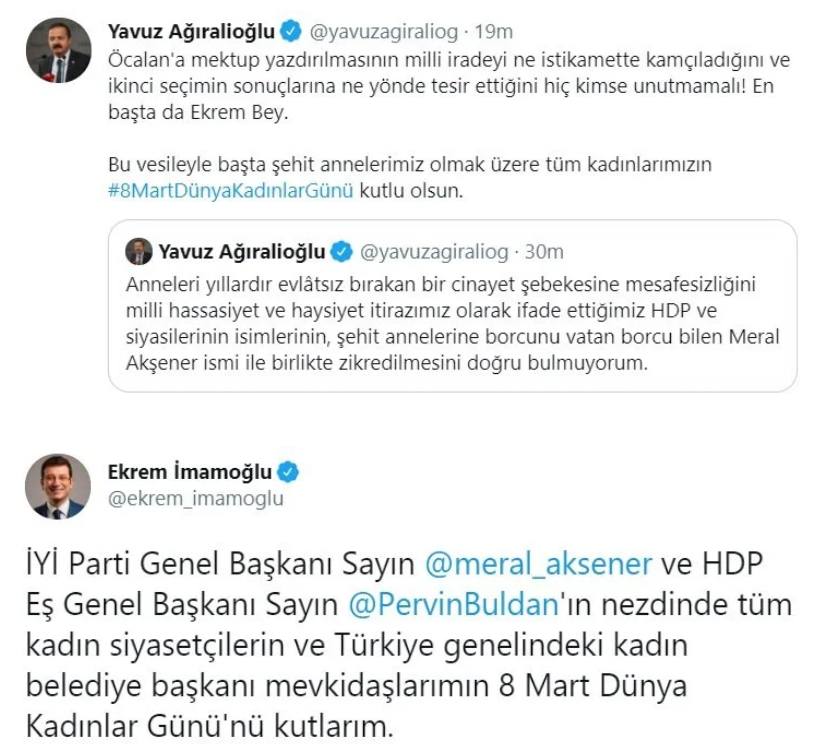Viewport: 819px width, 750px height.
Task: Click the Ekrem İmamoğlu display name
Action: click(x=190, y=472)
